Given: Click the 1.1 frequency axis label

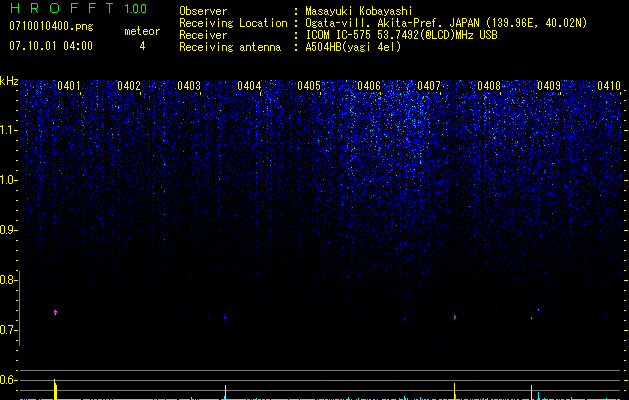Looking at the screenshot, I should pyautogui.click(x=8, y=130).
